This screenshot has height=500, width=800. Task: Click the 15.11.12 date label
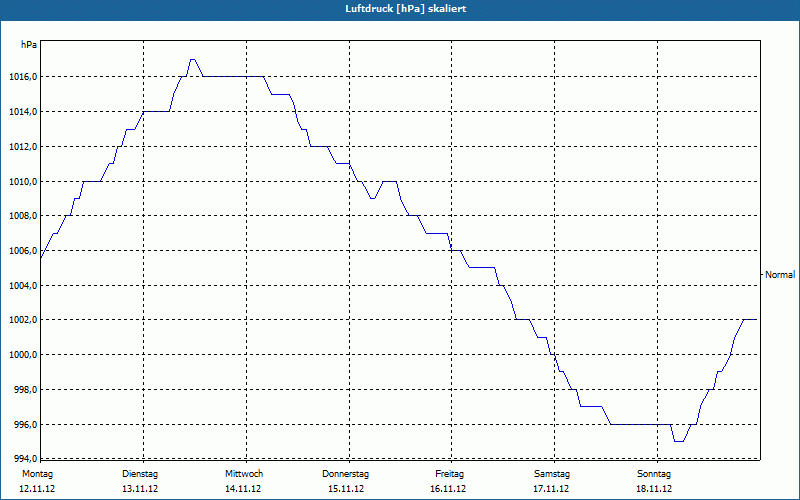click(x=346, y=489)
